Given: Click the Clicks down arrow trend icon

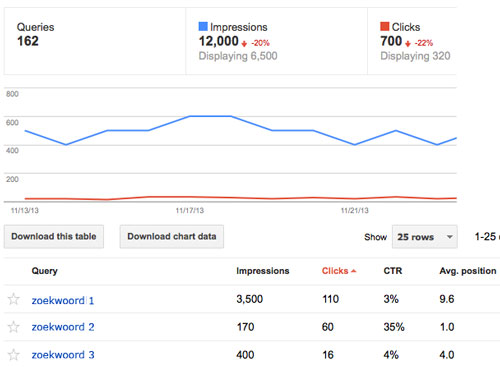Looking at the screenshot, I should [x=408, y=43].
